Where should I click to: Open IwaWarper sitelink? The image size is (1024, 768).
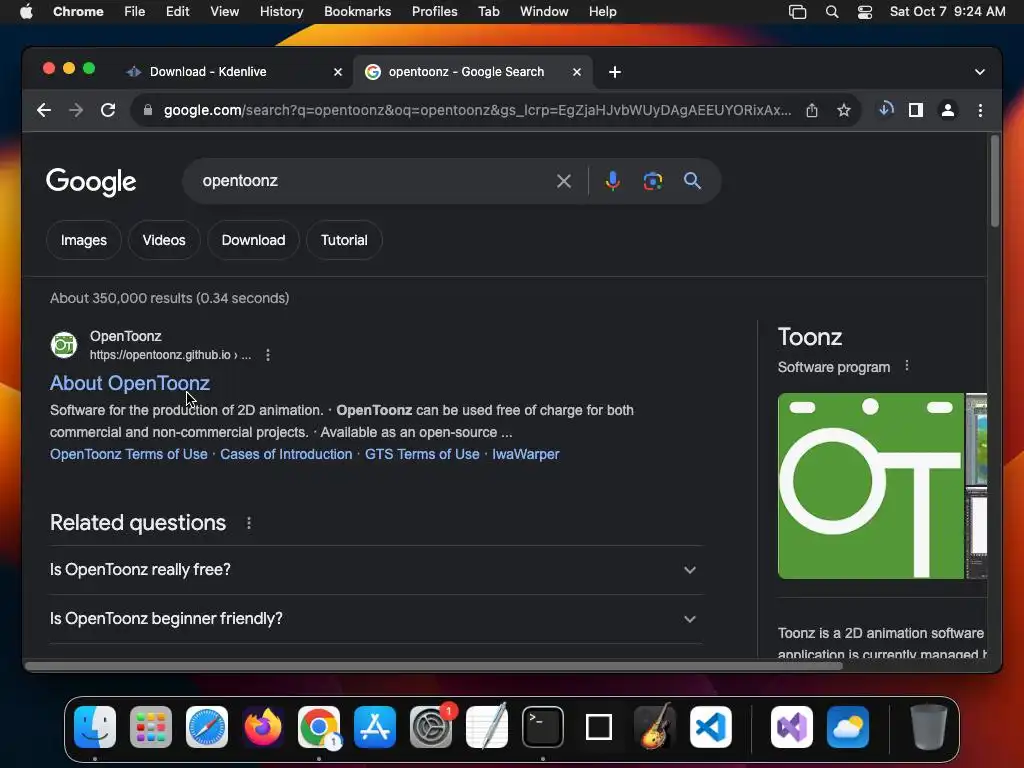(x=526, y=455)
